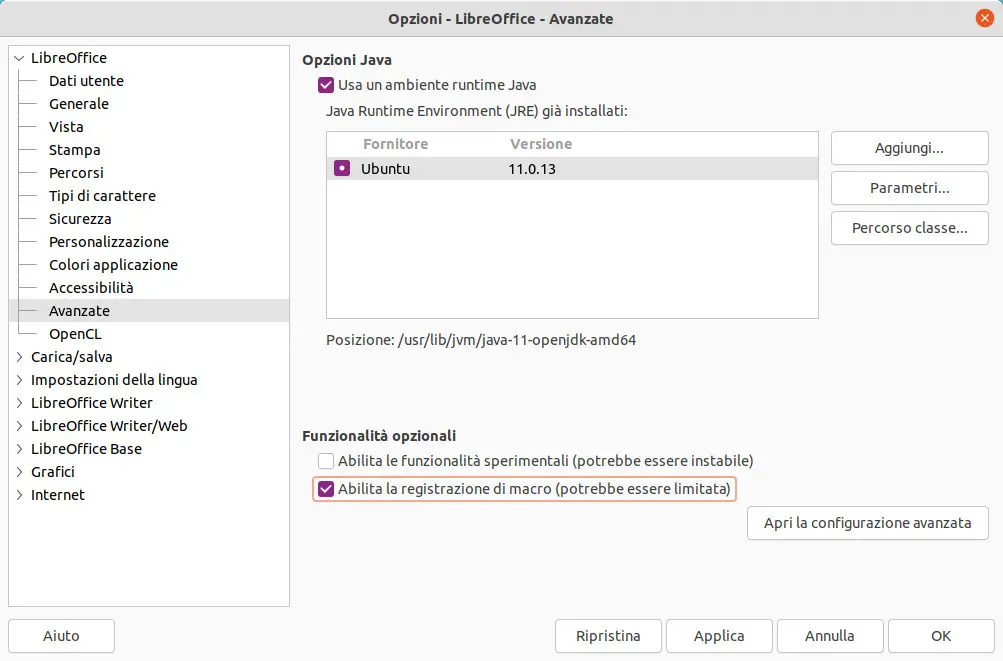The image size is (1003, 661).
Task: Select LibreOffice root tree label
Action: click(x=68, y=58)
